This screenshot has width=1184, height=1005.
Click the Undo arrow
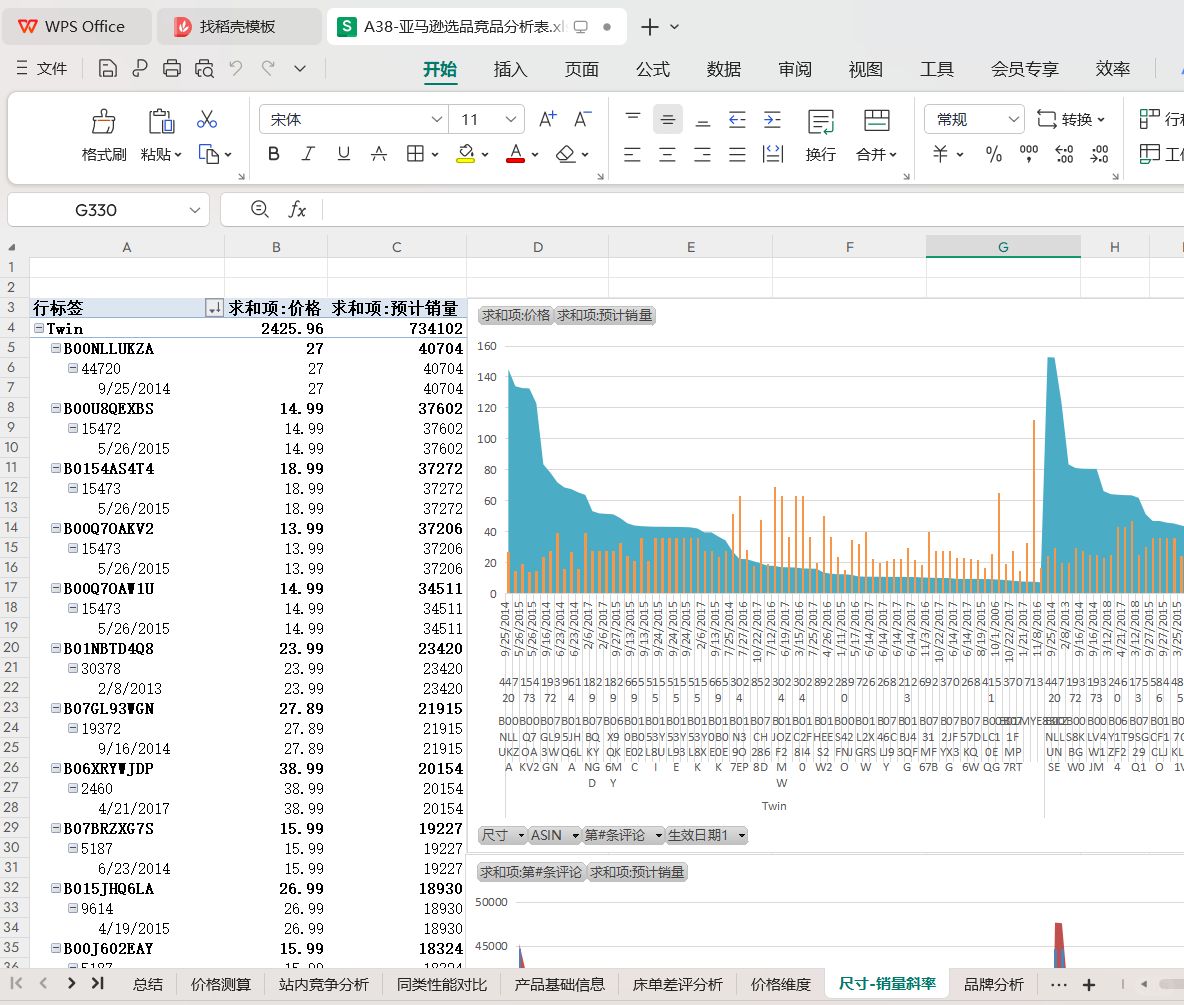(236, 69)
